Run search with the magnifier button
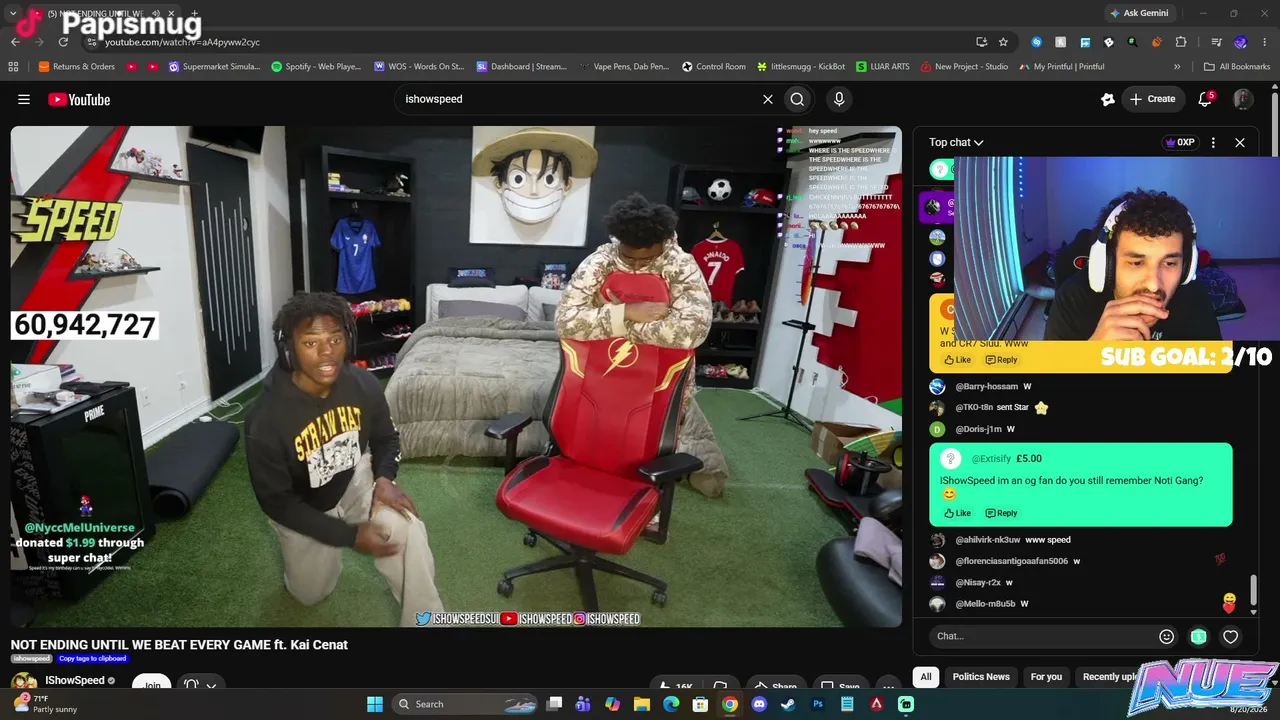Screen dimensions: 1280x720 pyautogui.click(x=797, y=99)
